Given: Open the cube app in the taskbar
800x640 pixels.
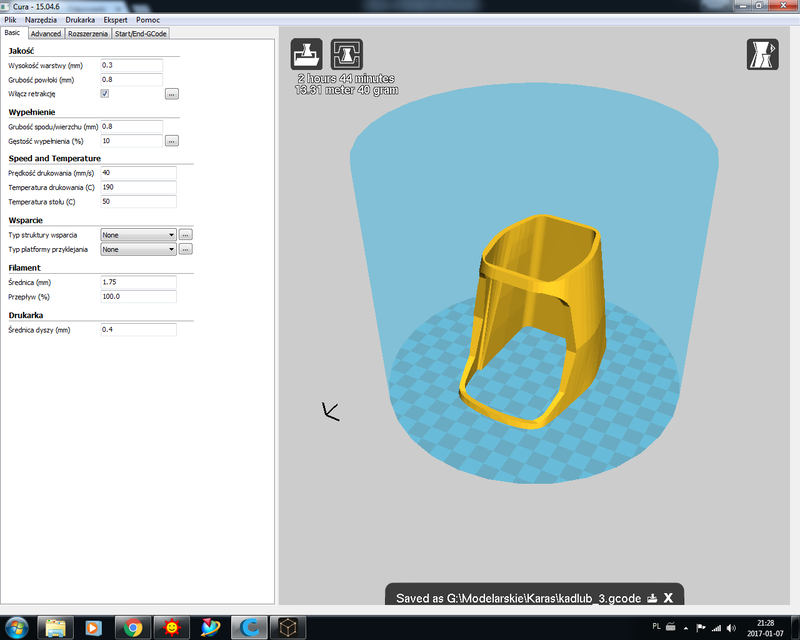Looking at the screenshot, I should point(288,627).
